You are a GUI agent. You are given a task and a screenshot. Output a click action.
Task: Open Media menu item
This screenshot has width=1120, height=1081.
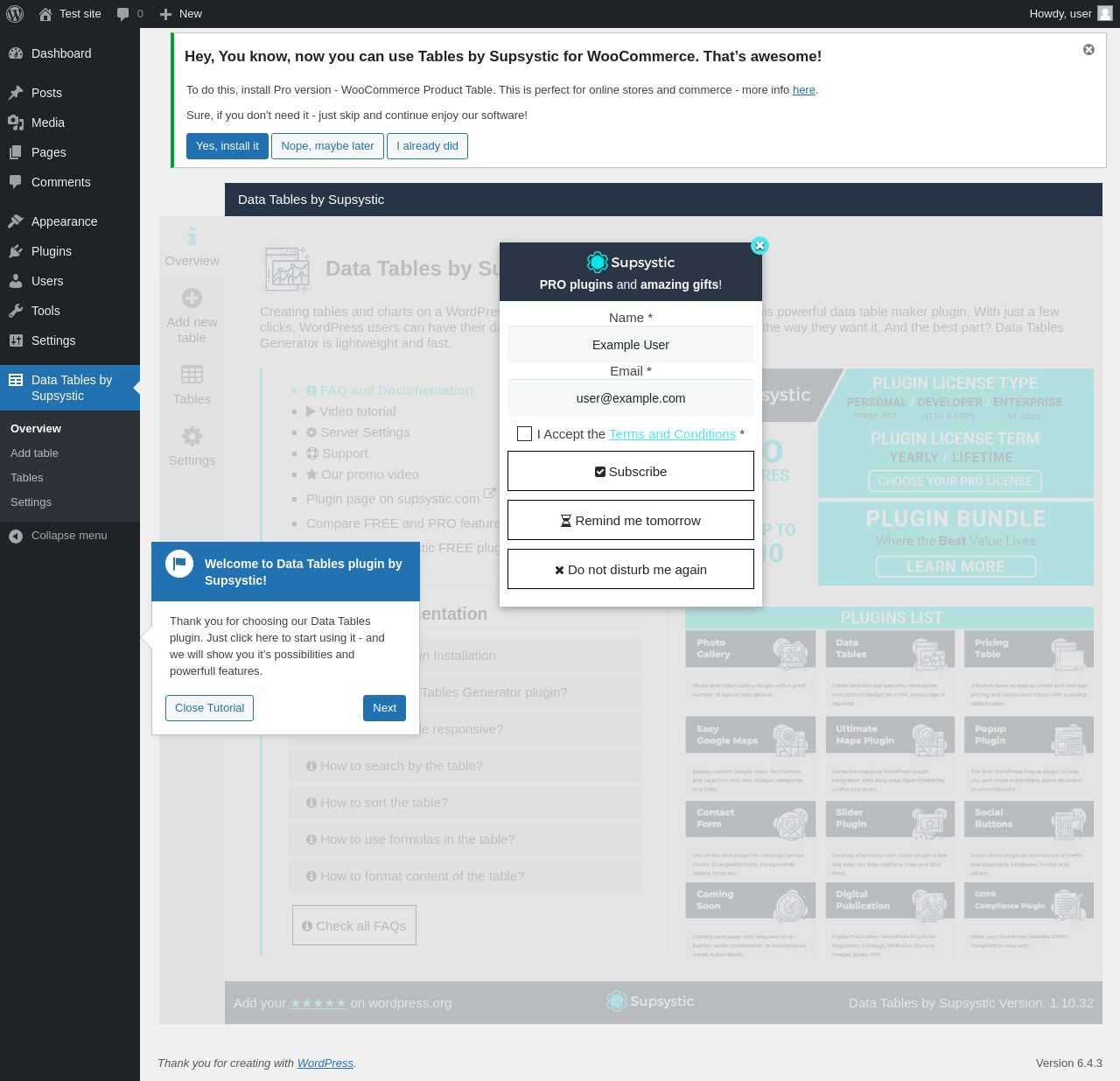(70, 123)
